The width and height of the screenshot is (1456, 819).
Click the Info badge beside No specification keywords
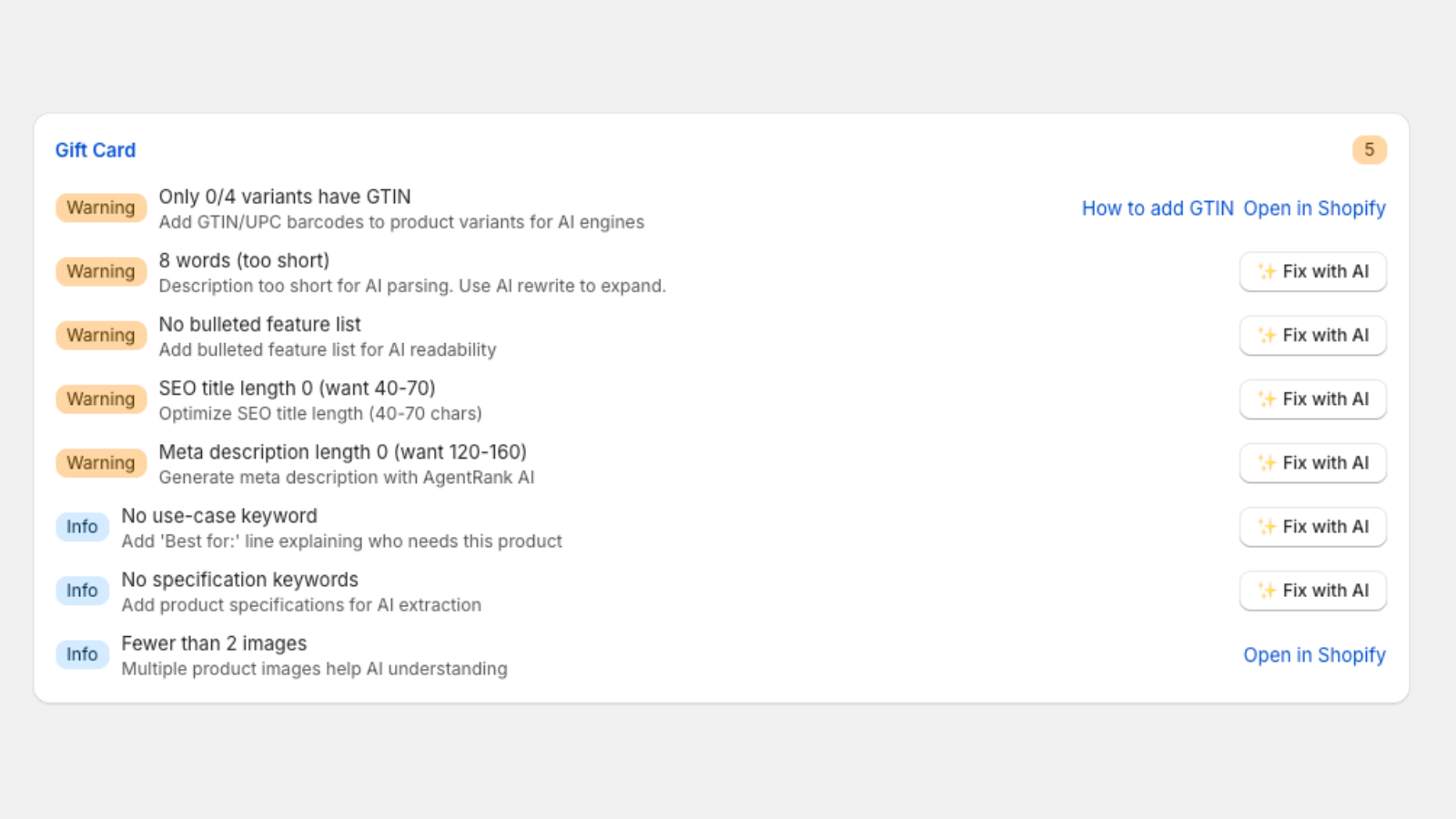coord(82,590)
